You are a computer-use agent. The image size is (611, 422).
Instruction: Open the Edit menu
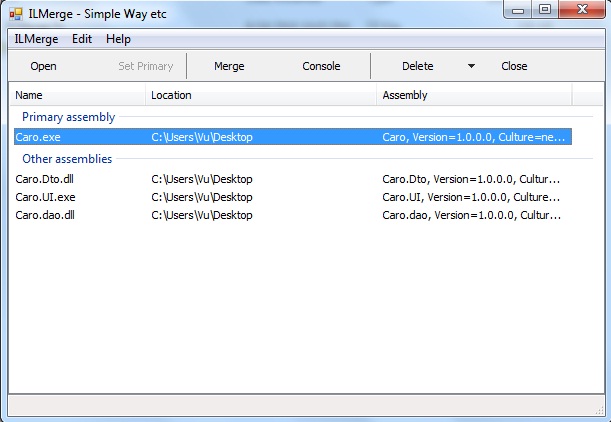(82, 39)
